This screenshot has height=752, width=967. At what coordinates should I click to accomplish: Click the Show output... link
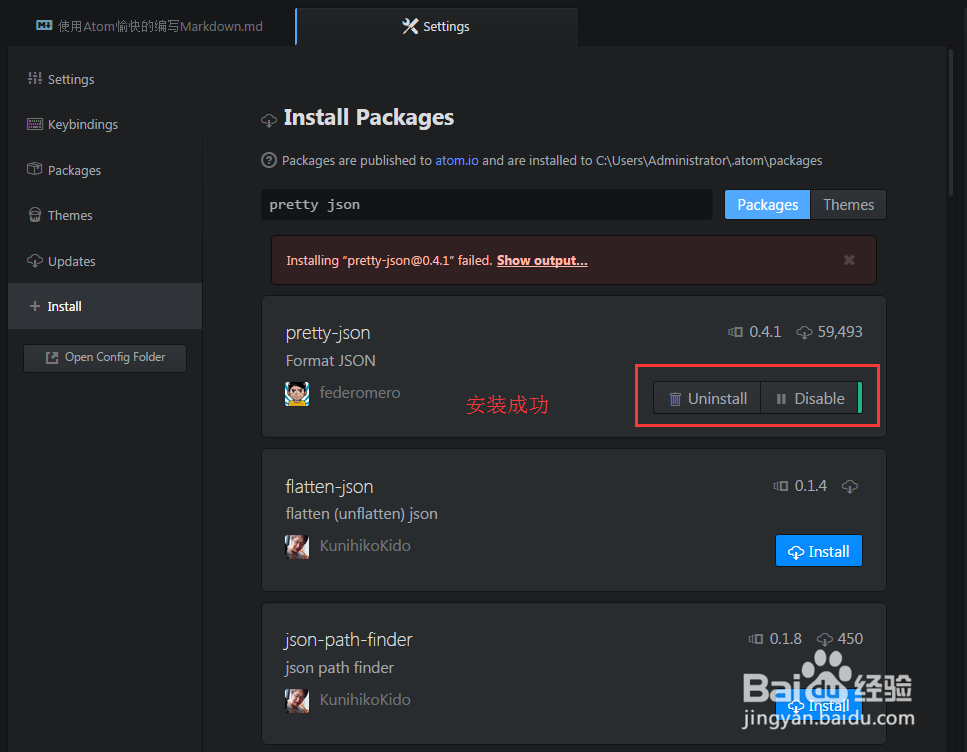tap(542, 260)
